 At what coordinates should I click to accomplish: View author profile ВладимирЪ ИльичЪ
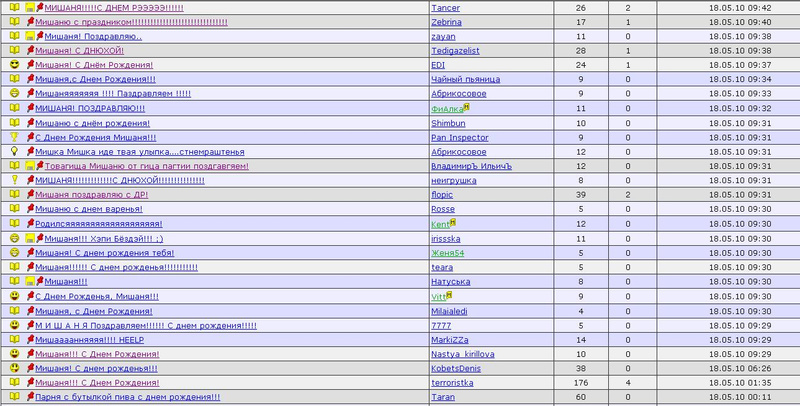click(471, 166)
